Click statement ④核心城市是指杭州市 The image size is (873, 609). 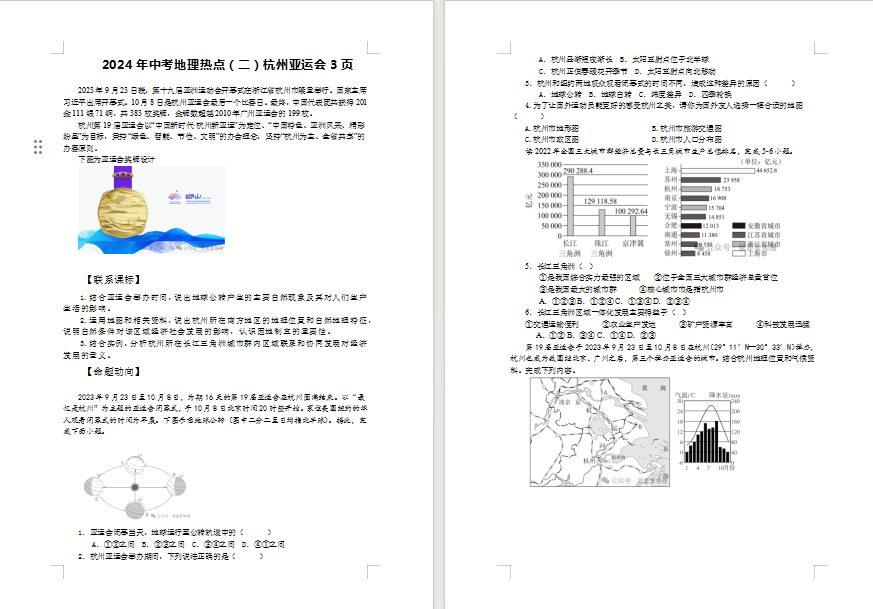[681, 289]
